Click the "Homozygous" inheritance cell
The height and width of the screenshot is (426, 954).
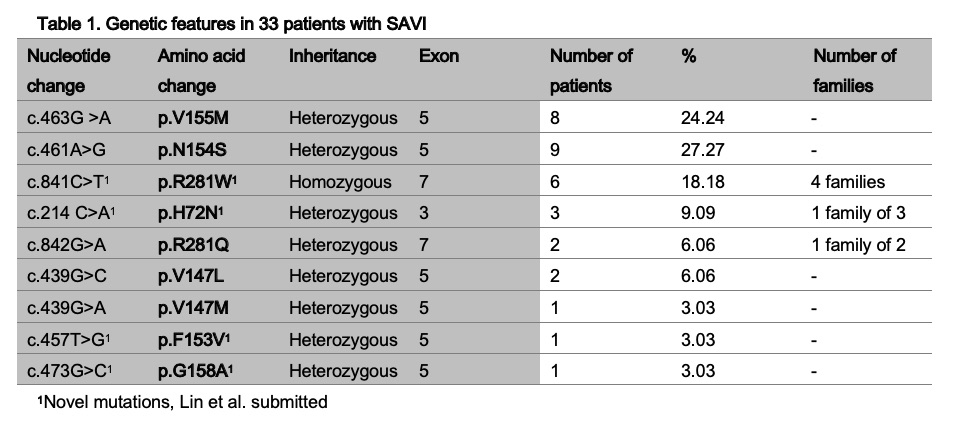[336, 182]
